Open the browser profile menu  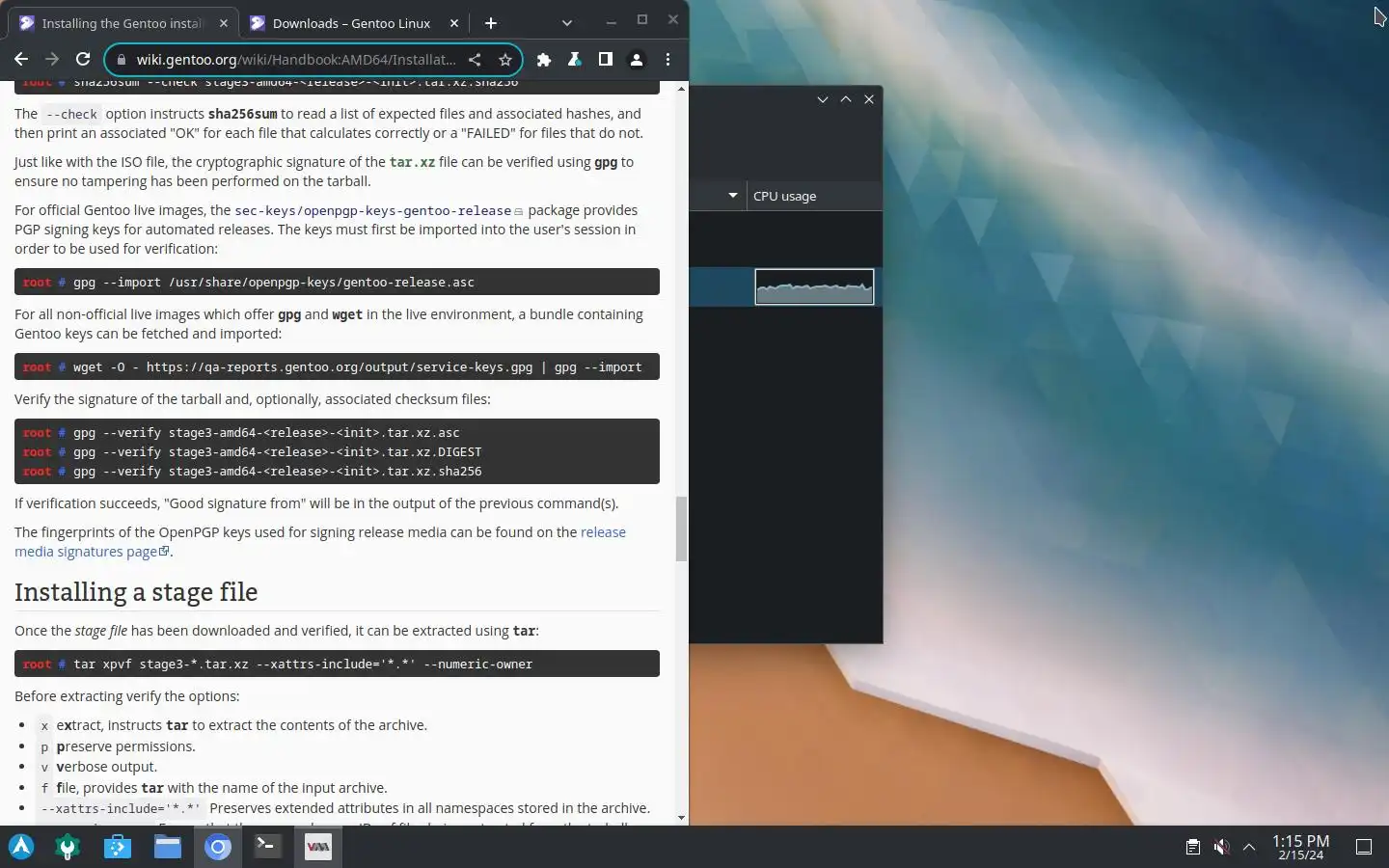coord(637,60)
